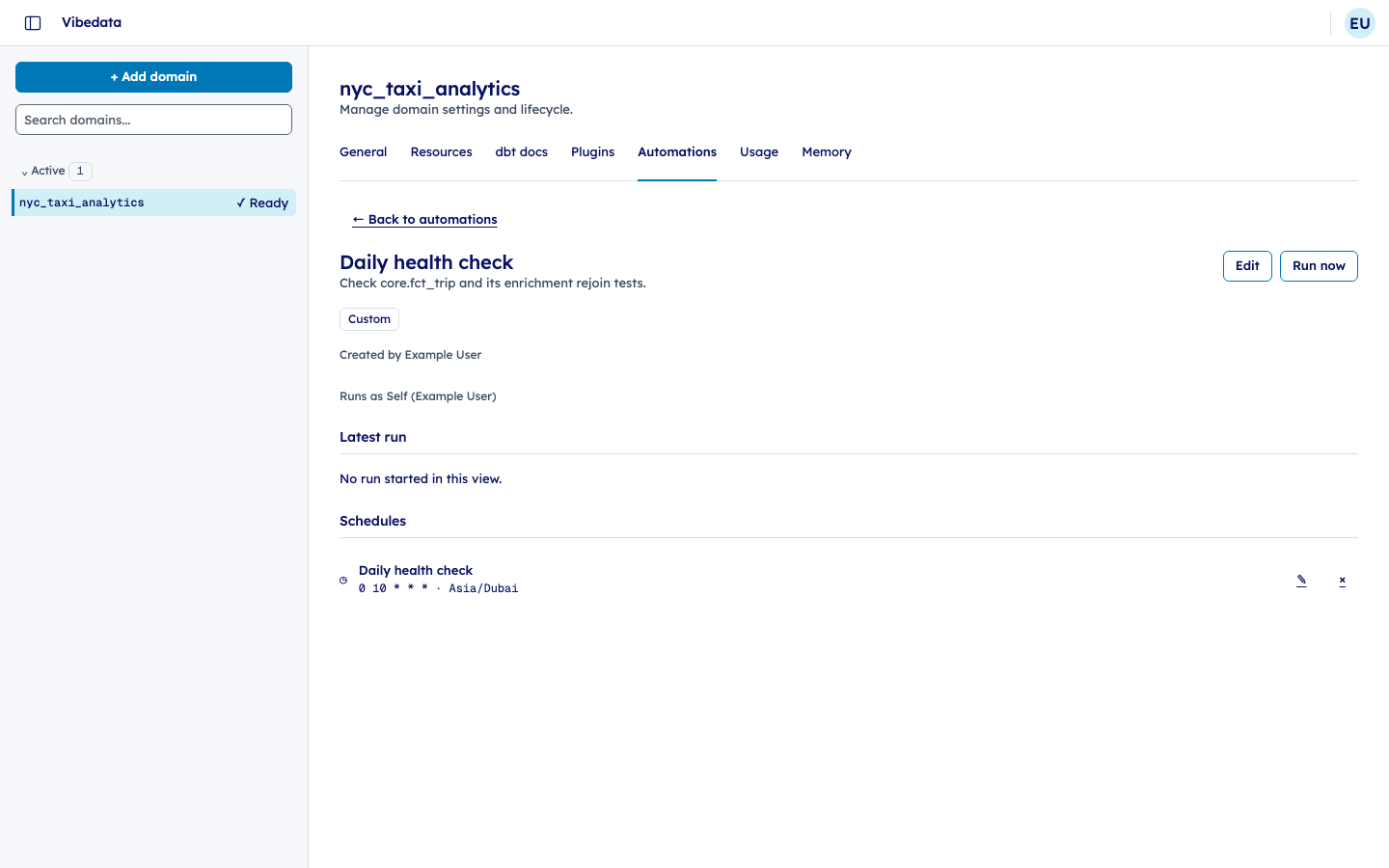Open the dbt docs tab

click(521, 152)
